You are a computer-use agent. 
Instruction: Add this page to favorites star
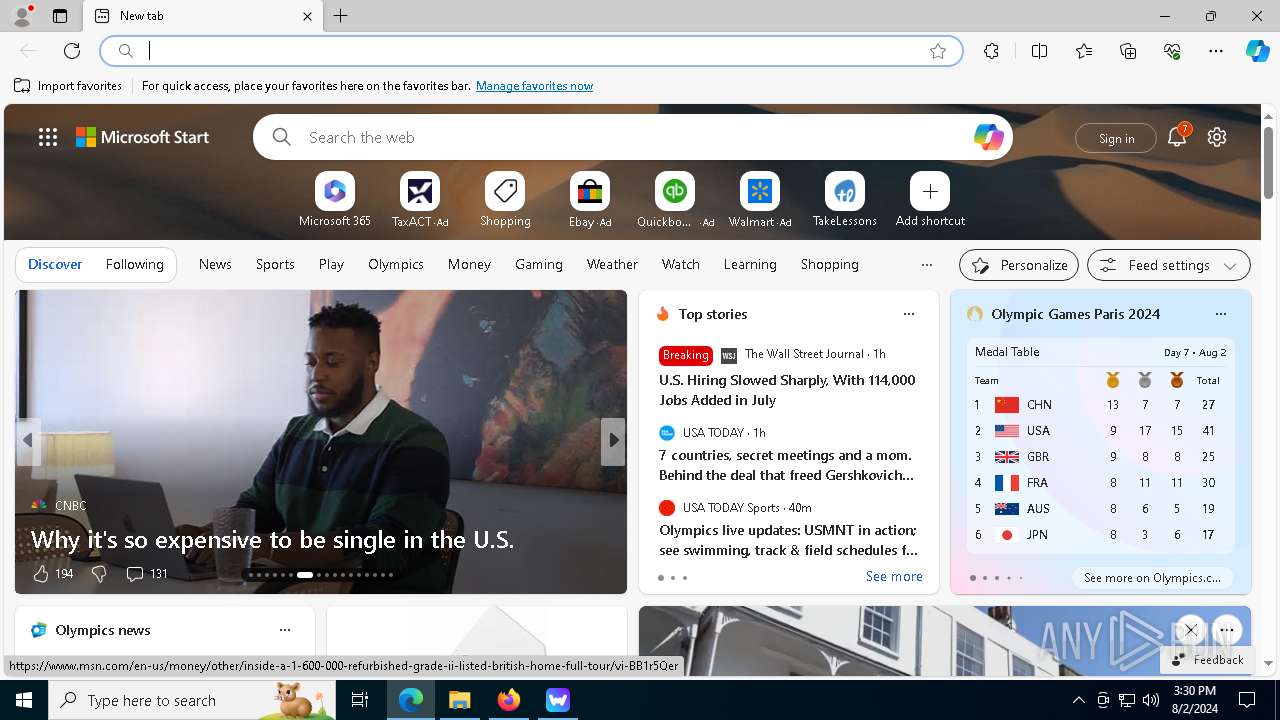(x=938, y=51)
